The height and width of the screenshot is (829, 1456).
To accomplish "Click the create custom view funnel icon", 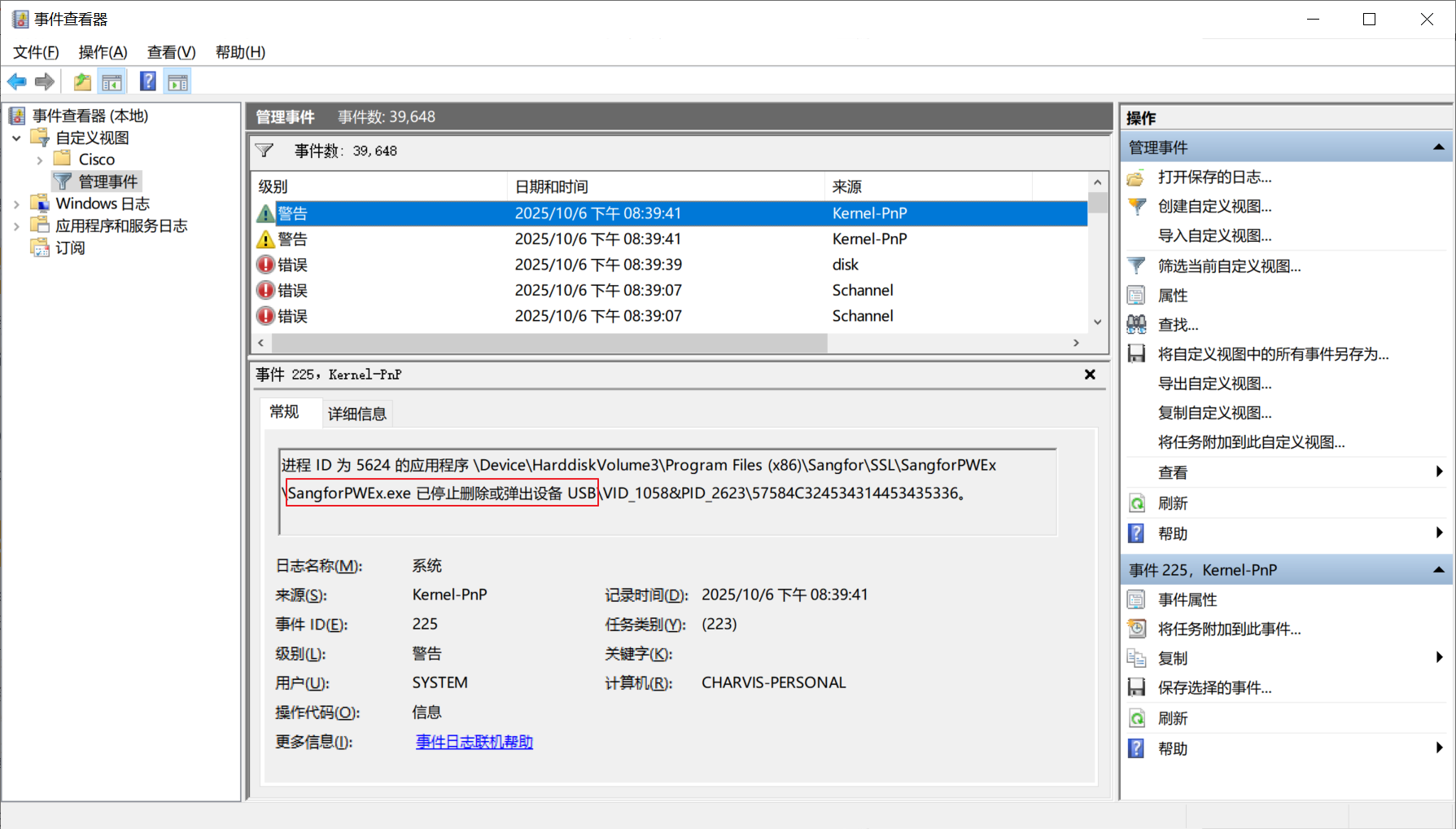I will pos(1136,206).
